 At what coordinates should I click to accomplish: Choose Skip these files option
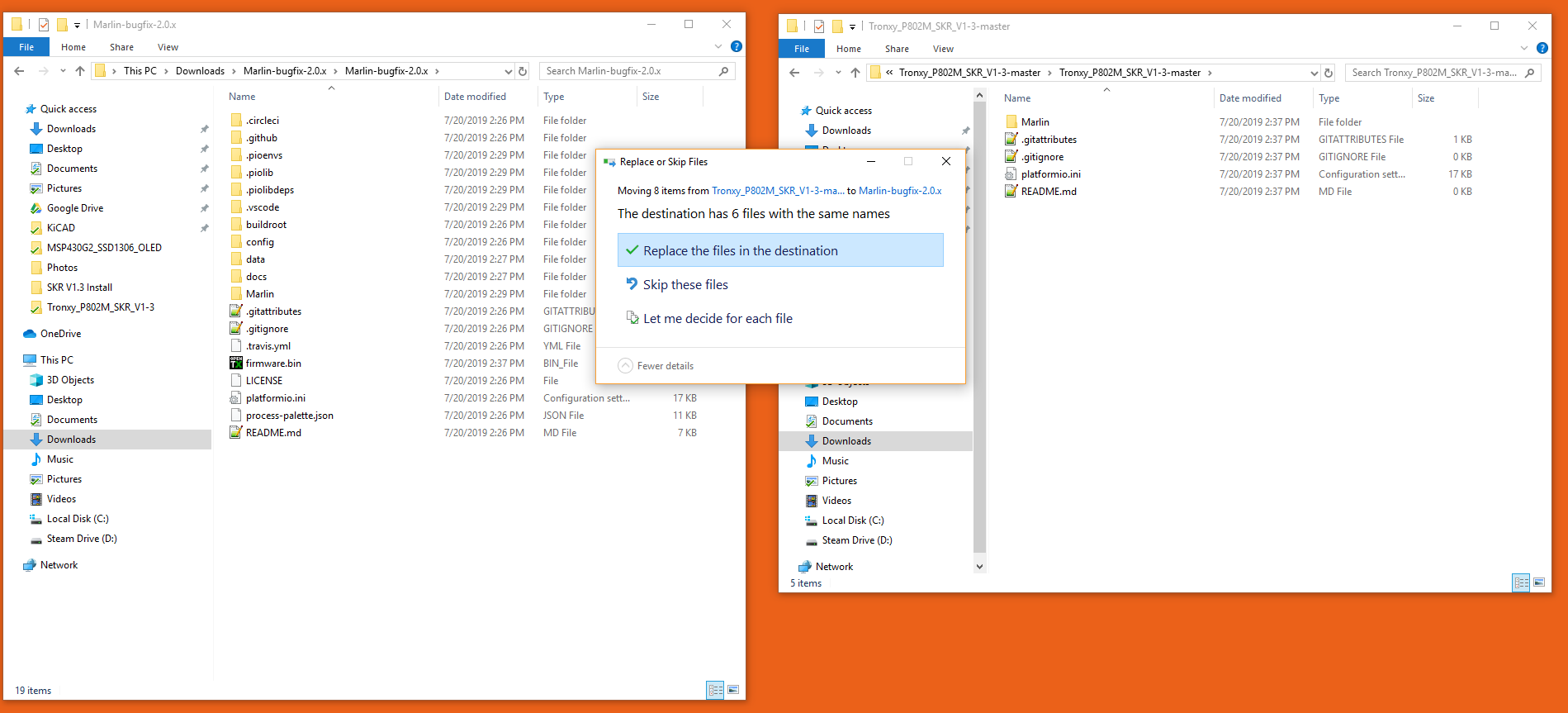pyautogui.click(x=685, y=284)
